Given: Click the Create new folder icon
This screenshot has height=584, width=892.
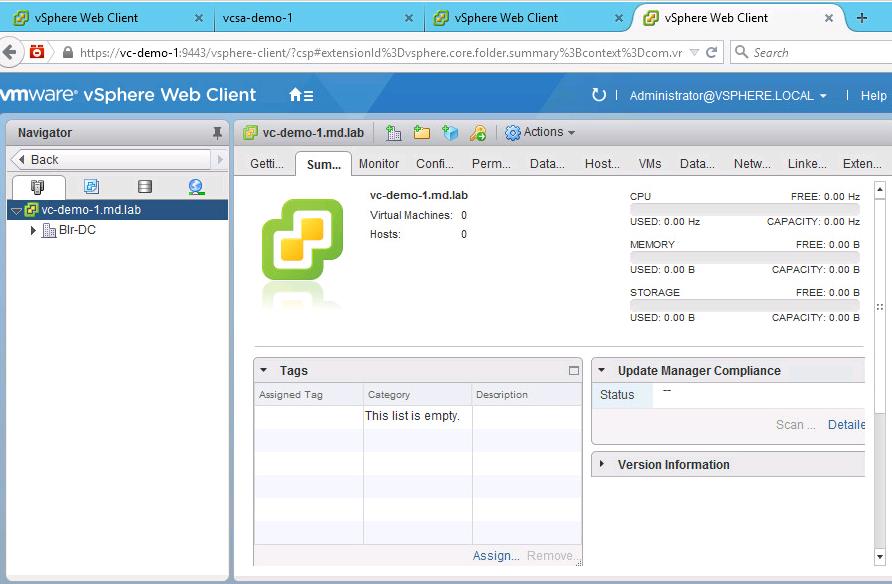Looking at the screenshot, I should (x=422, y=132).
